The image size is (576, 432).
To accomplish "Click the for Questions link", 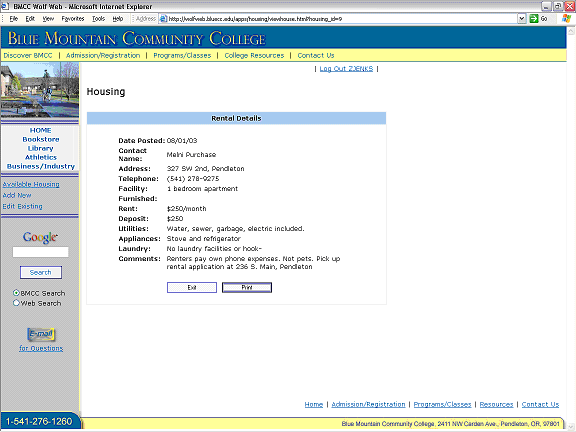I will [x=41, y=348].
